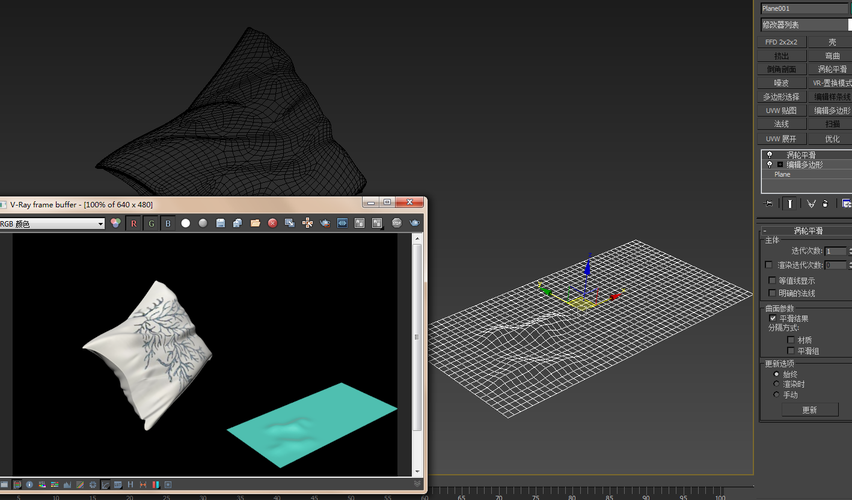
Task: Open the 修改器列表 modifier list dropdown
Action: pyautogui.click(x=804, y=25)
